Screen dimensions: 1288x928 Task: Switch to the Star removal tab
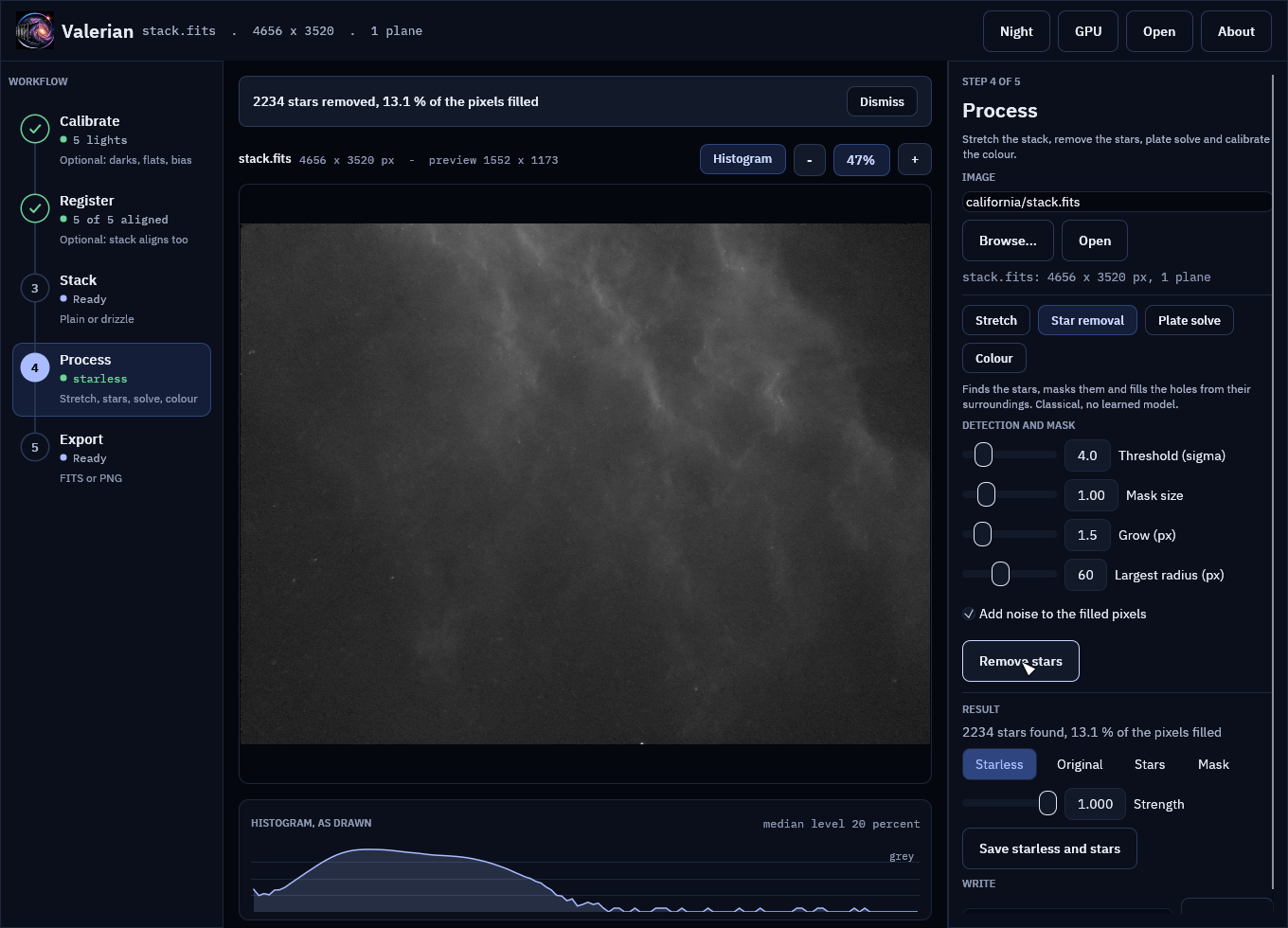pos(1087,320)
